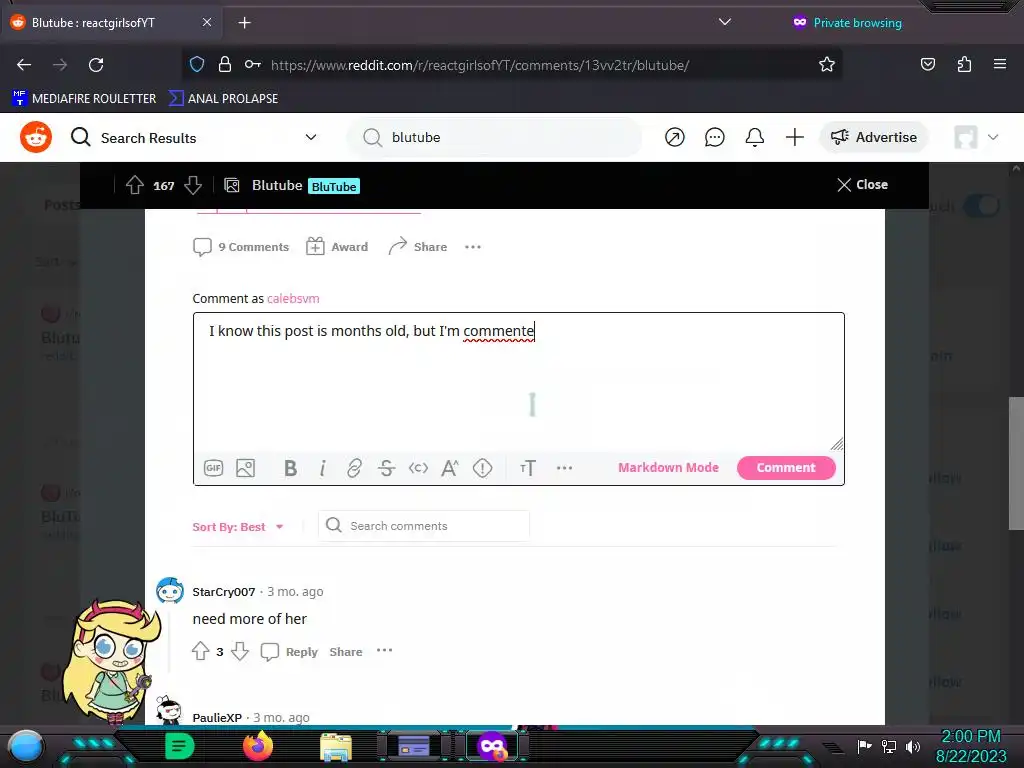1024x768 pixels.
Task: Open the Firefox hamburger menu
Action: [x=1000, y=64]
